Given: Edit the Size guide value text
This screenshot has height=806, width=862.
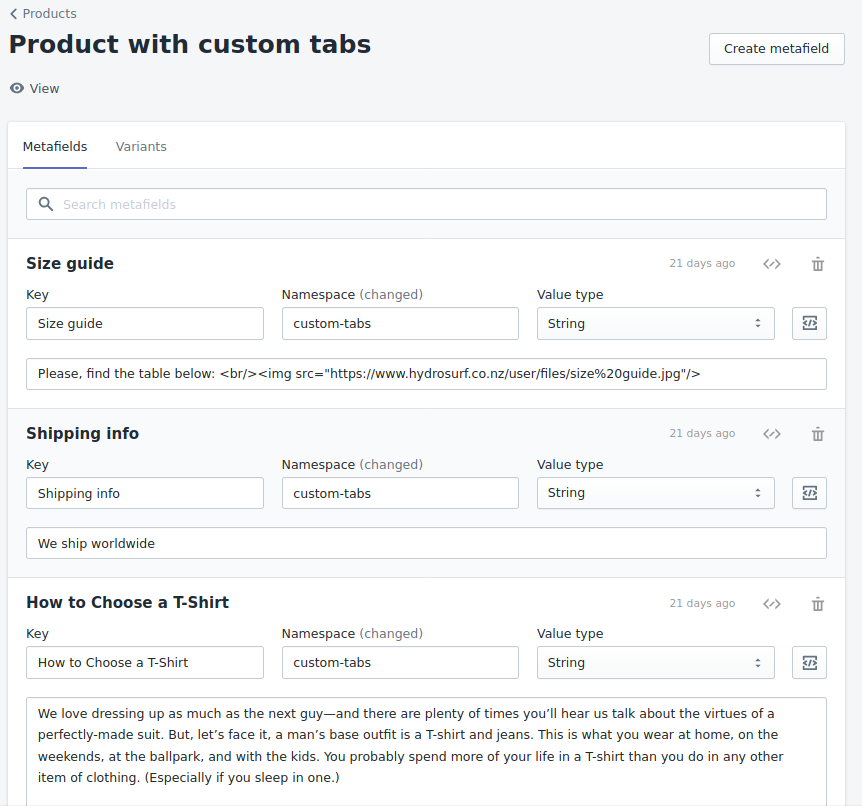Looking at the screenshot, I should [x=426, y=374].
